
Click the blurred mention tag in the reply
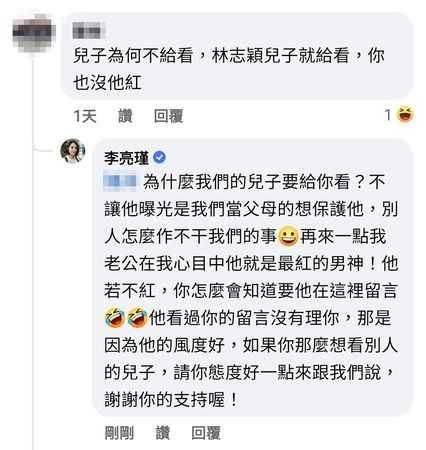pos(120,182)
